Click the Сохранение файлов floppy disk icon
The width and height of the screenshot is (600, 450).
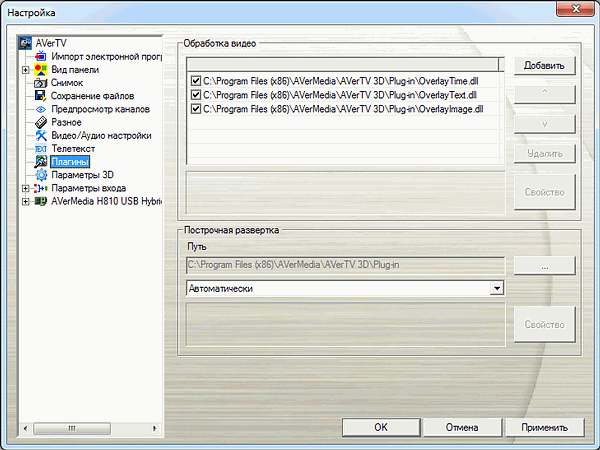pos(41,96)
